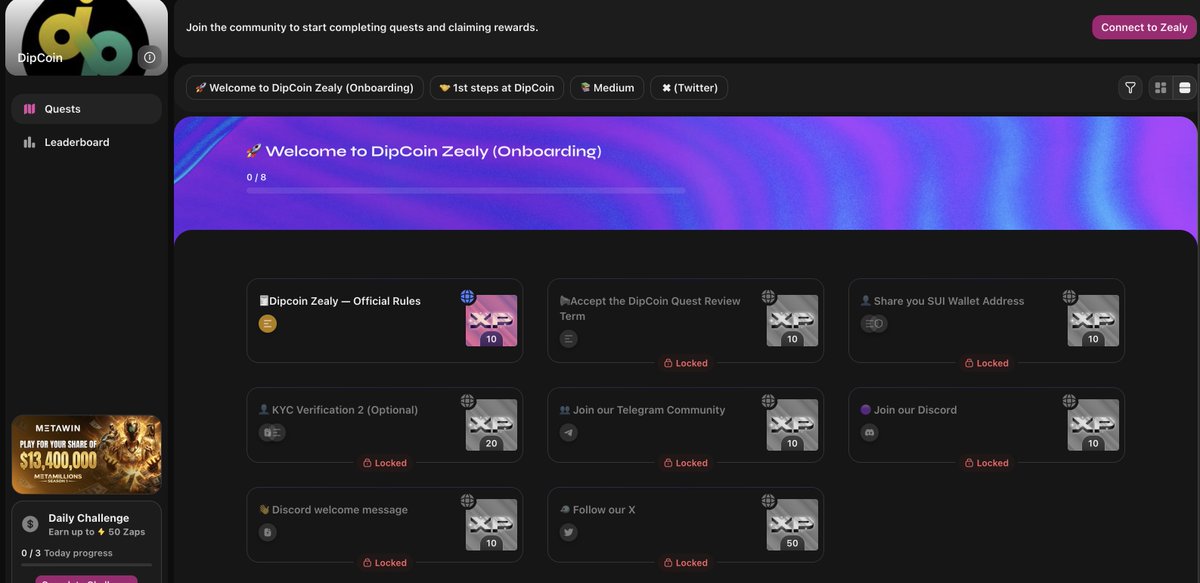
Task: Click globe icon on KYC Verification card
Action: (x=467, y=401)
